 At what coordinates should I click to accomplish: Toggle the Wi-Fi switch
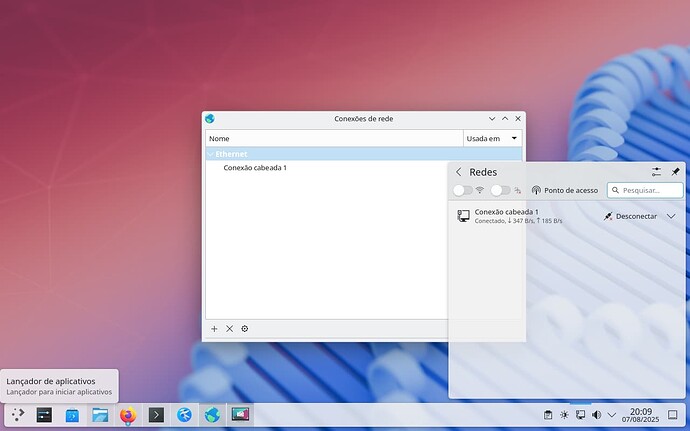coord(462,190)
